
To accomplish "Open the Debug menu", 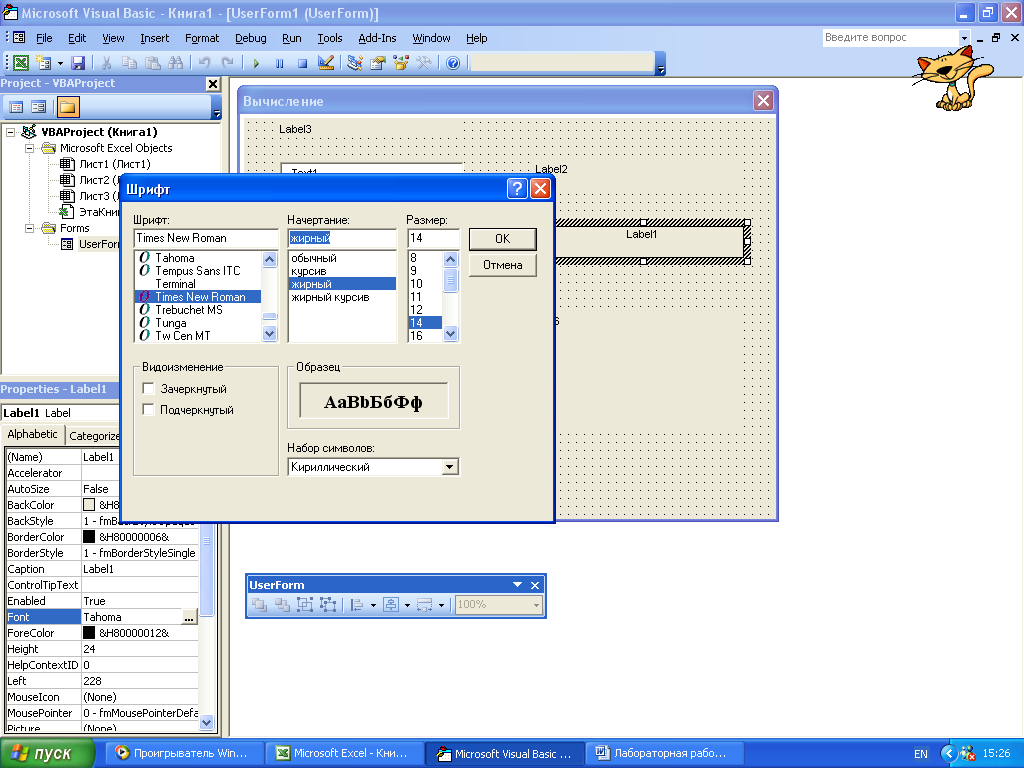I will click(251, 38).
